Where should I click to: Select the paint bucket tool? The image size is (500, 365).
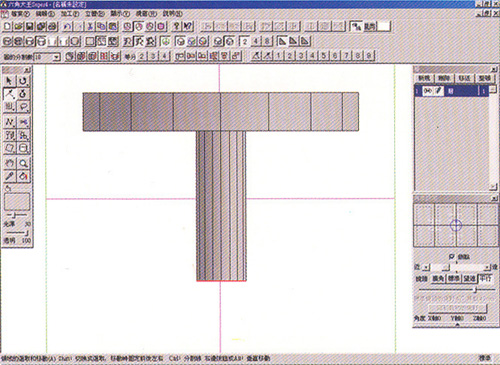tap(23, 176)
